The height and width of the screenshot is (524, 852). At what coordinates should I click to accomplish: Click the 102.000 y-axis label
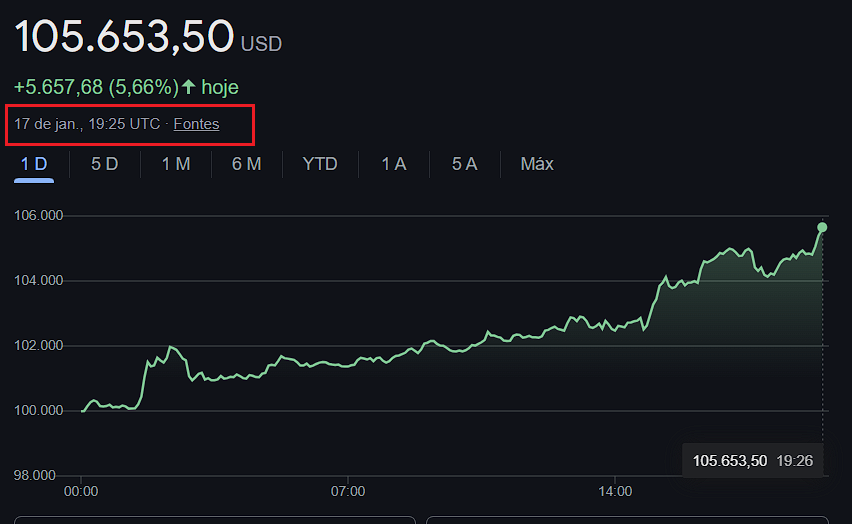pos(39,346)
